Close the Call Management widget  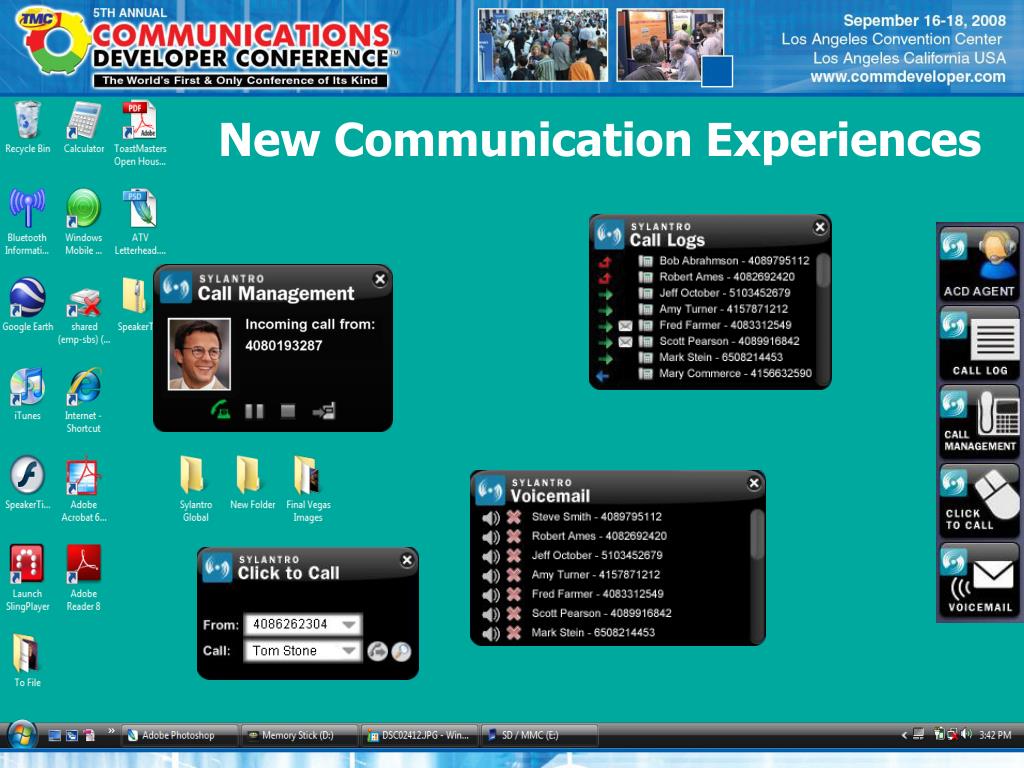click(380, 280)
